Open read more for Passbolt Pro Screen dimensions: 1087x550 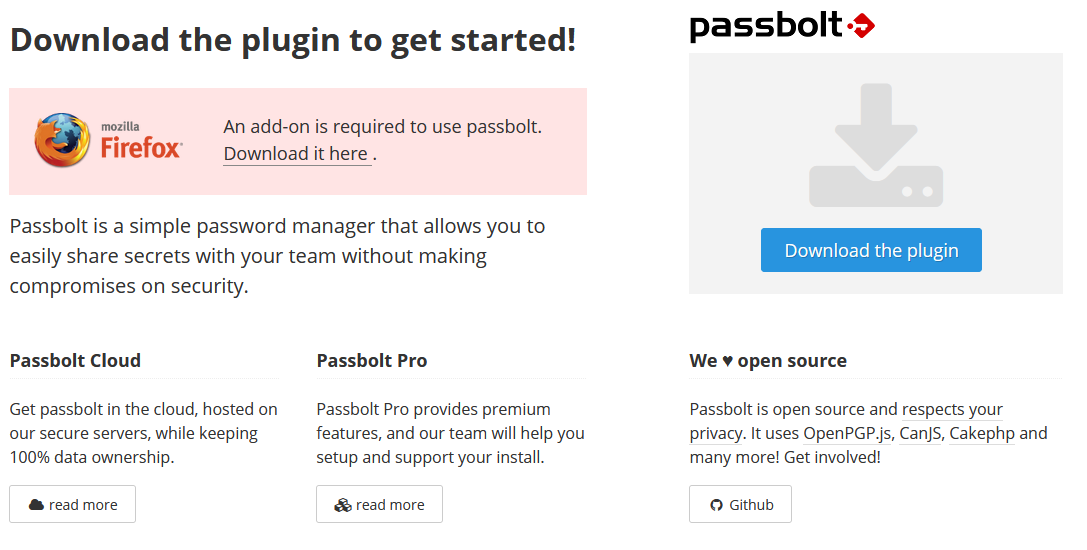[380, 505]
